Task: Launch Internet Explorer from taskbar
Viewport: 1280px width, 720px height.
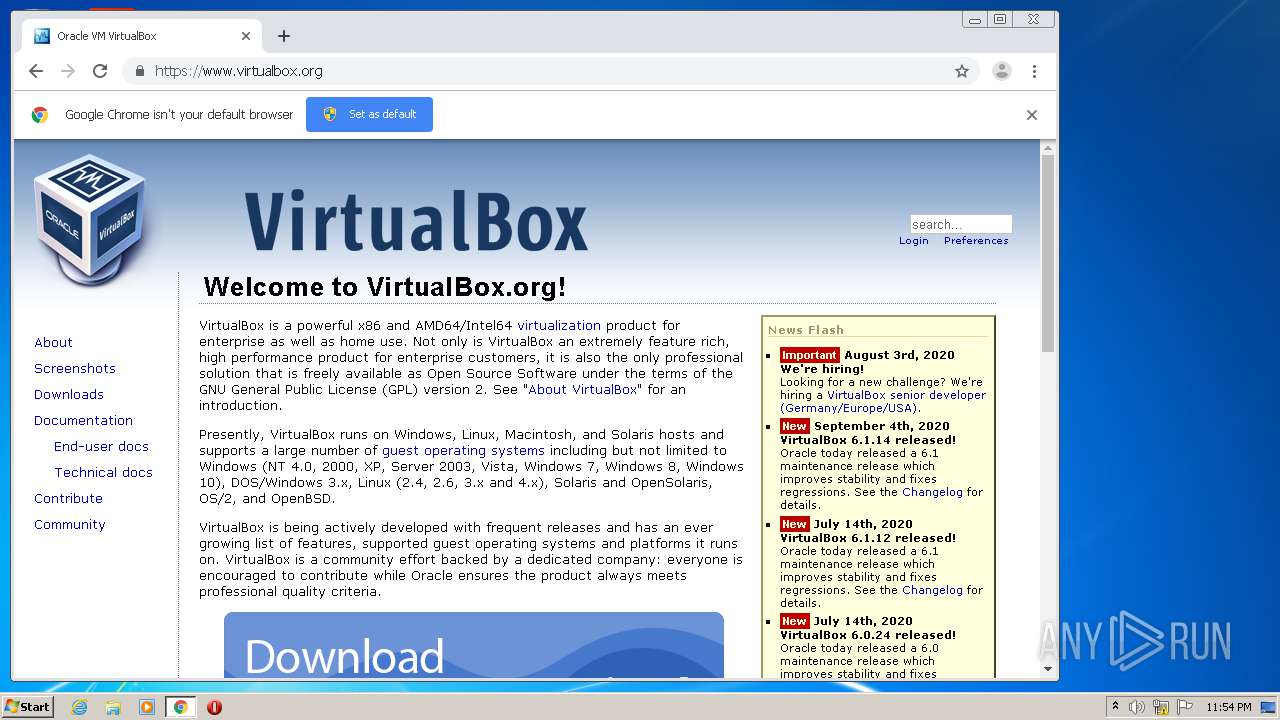Action: (79, 707)
